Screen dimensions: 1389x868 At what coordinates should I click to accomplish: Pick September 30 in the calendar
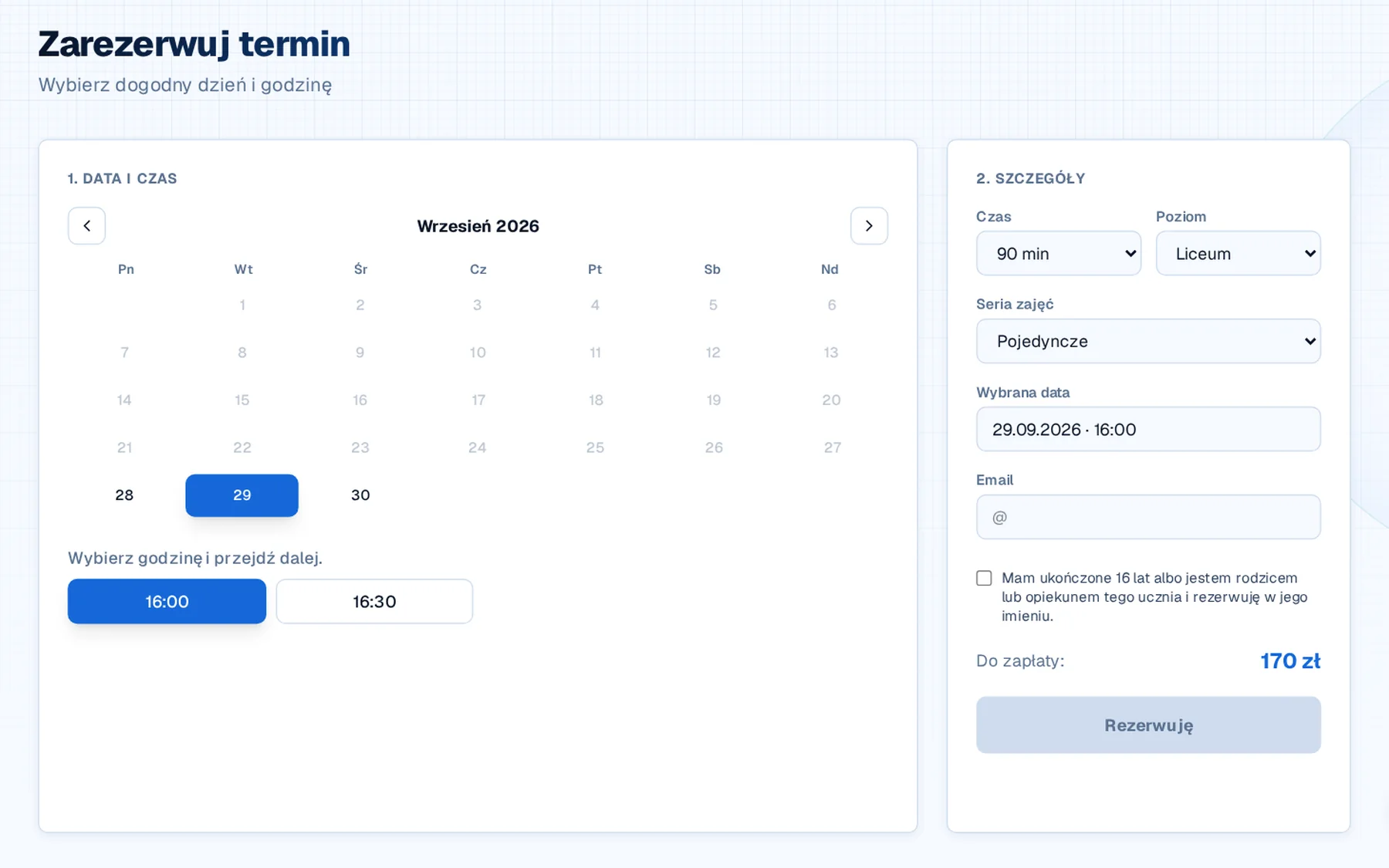[x=360, y=495]
